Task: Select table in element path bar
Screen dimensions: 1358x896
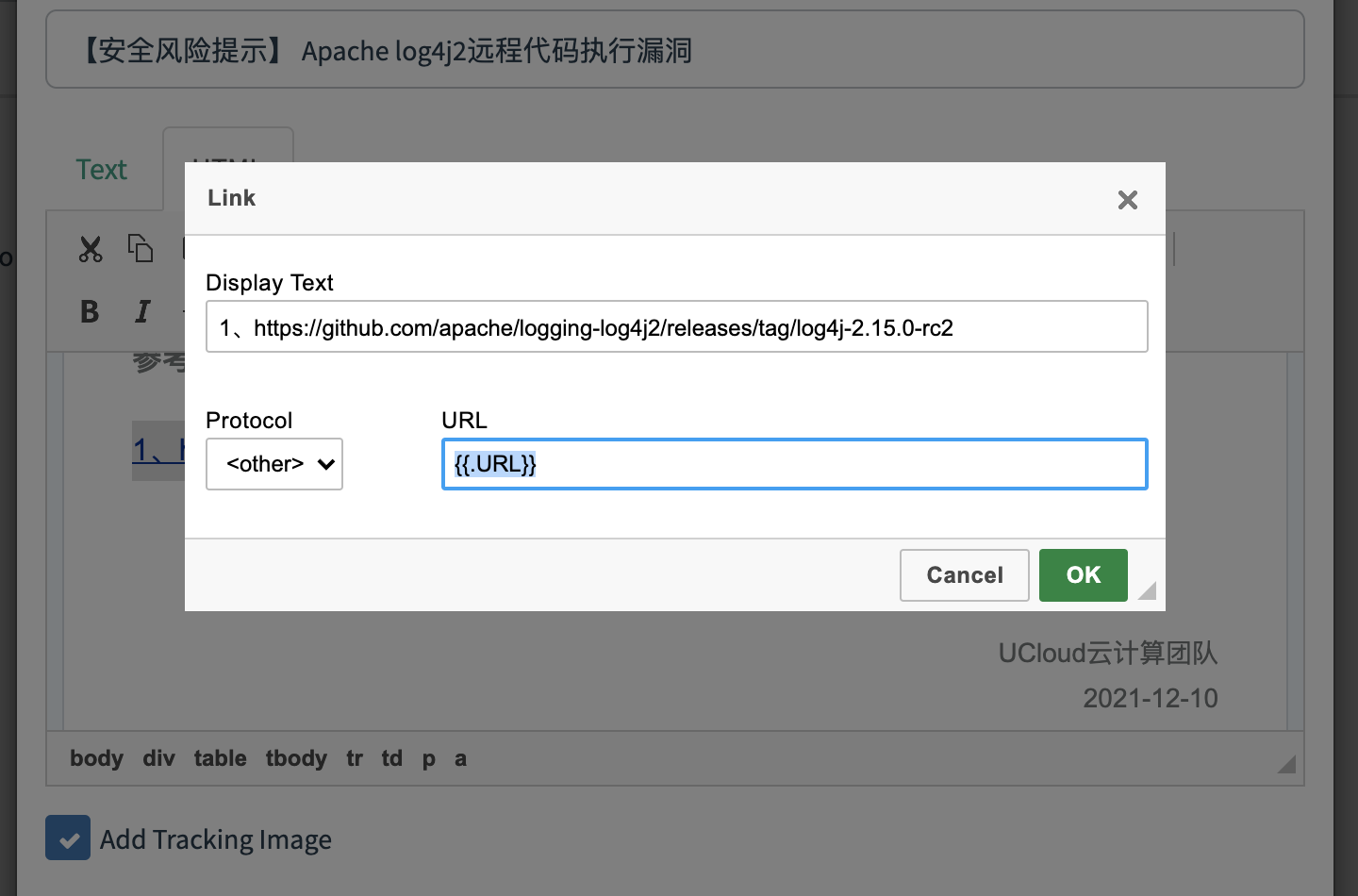Action: click(x=221, y=758)
